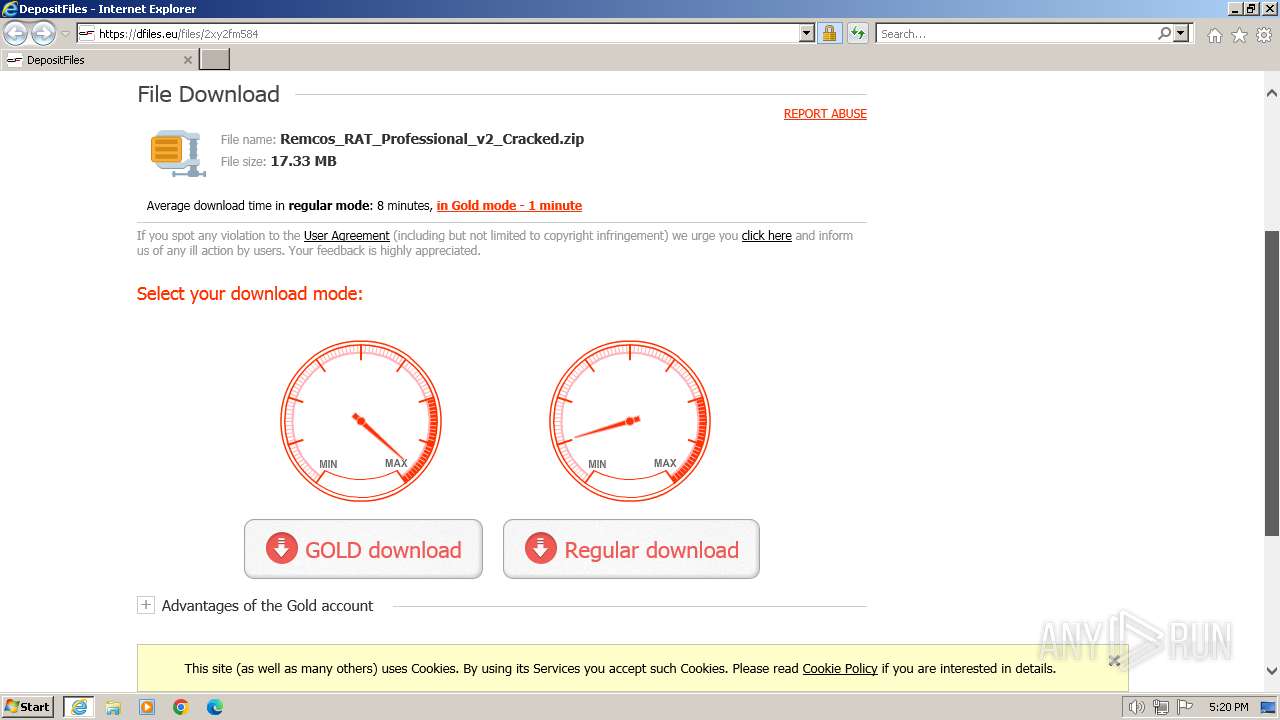
Task: Click the file name Remcos_RAT_Professional_v2_Cracked.zip
Action: click(x=432, y=139)
